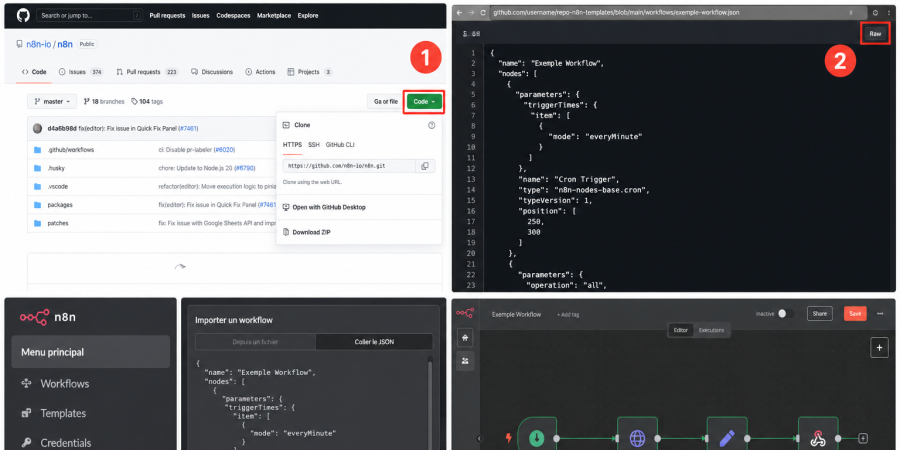The image size is (900, 450).
Task: Open the clone help question-mark icon
Action: (432, 125)
